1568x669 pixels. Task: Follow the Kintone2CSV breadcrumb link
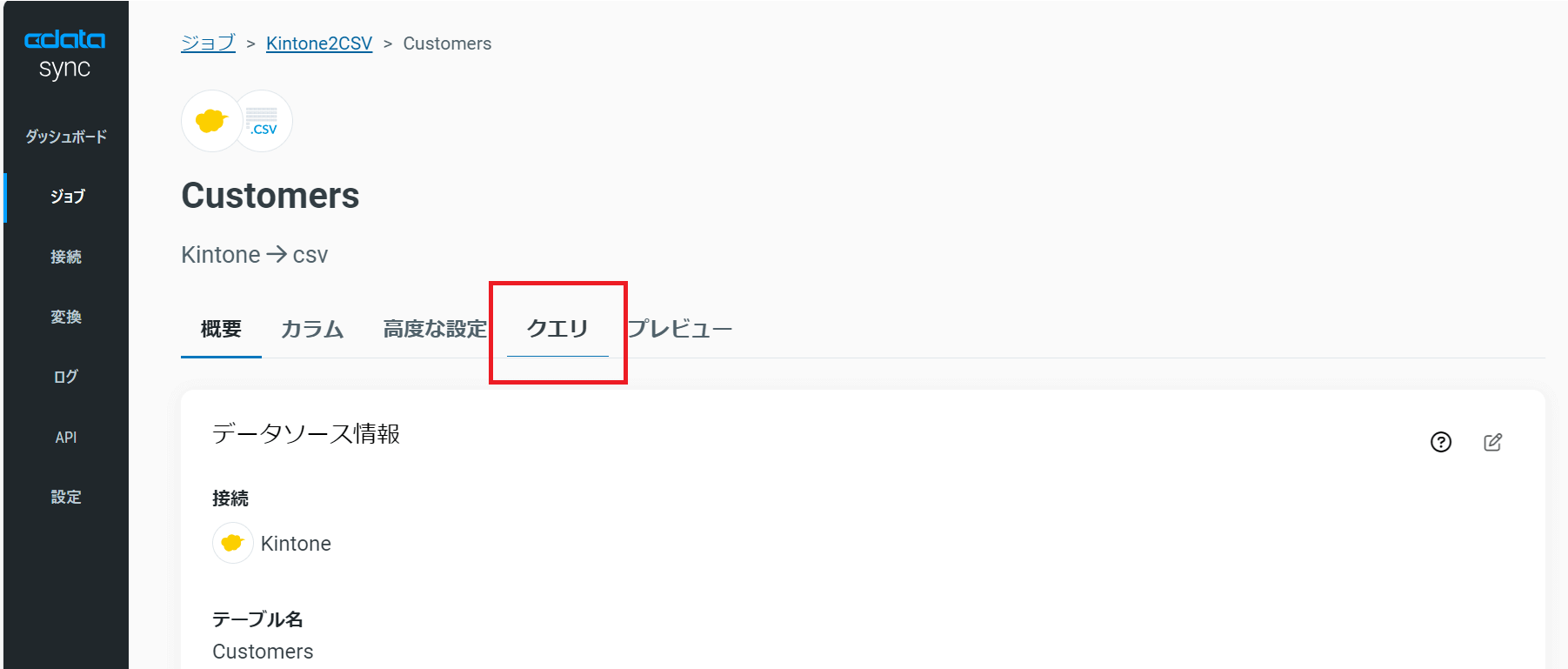click(319, 43)
